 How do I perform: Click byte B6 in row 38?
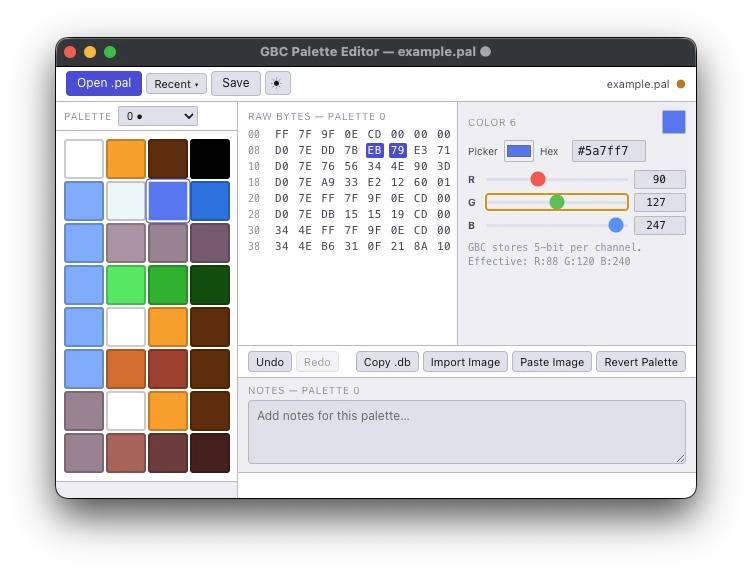(x=328, y=246)
